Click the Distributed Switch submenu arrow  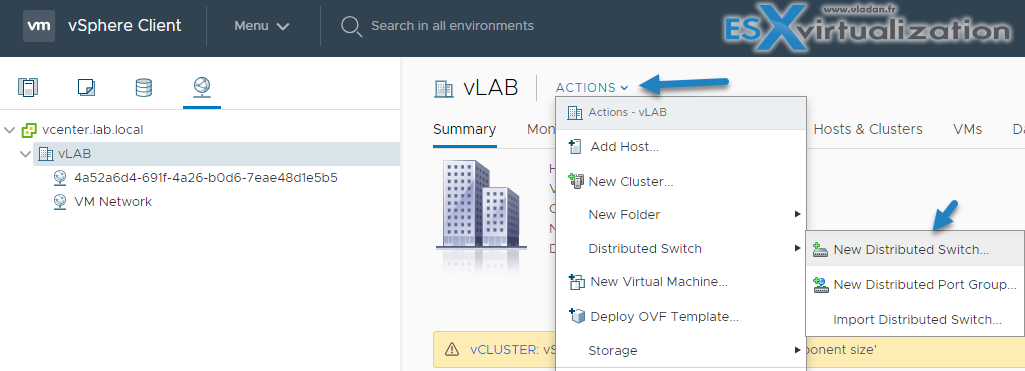pyautogui.click(x=798, y=248)
